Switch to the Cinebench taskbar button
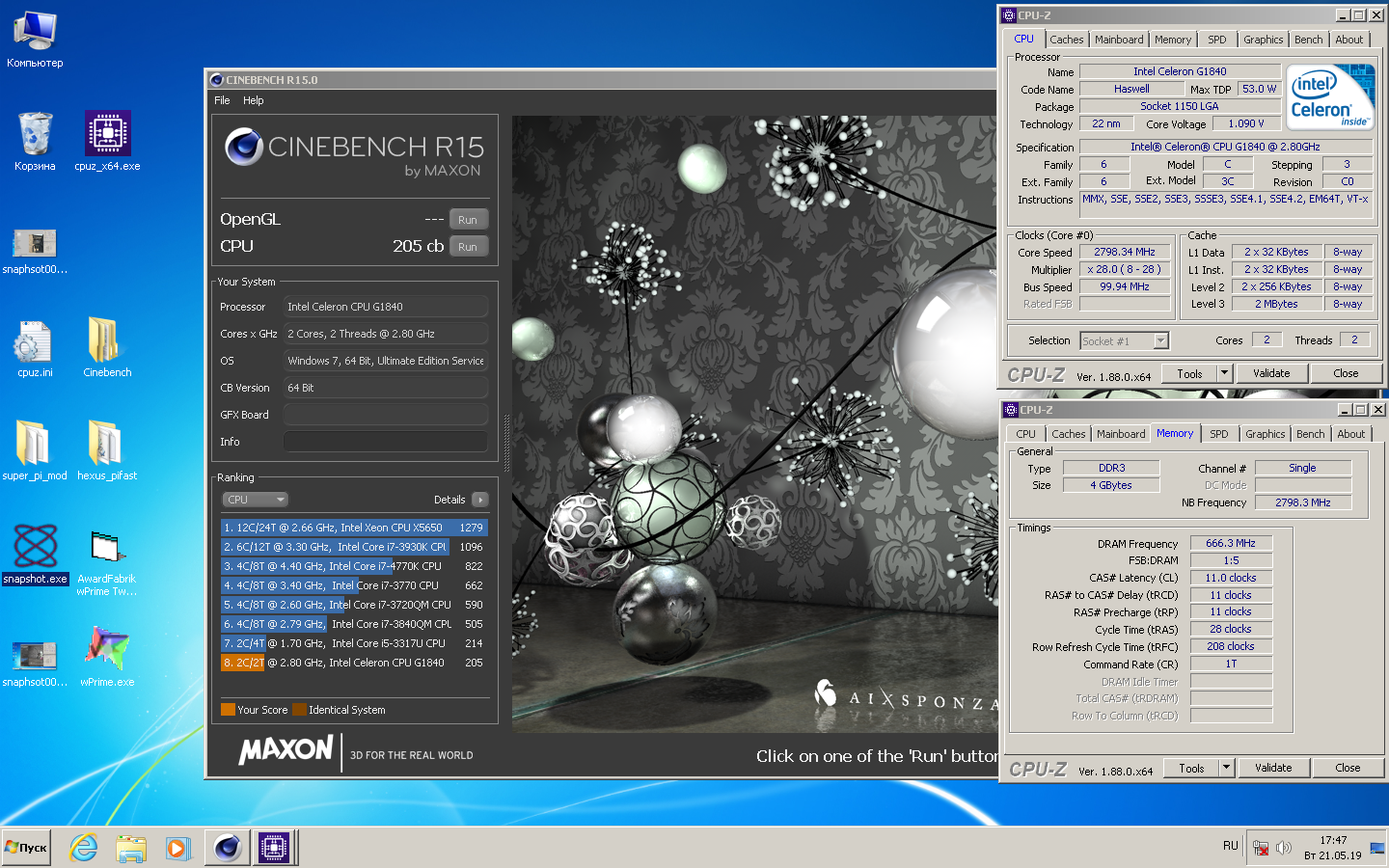 (x=228, y=848)
